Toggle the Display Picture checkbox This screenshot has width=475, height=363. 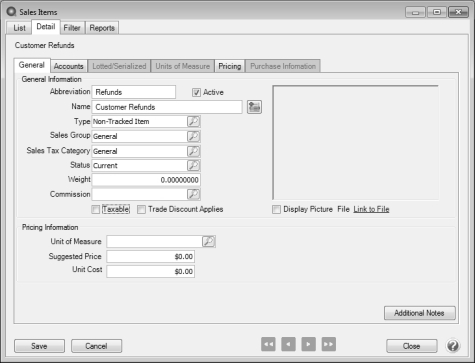click(276, 209)
